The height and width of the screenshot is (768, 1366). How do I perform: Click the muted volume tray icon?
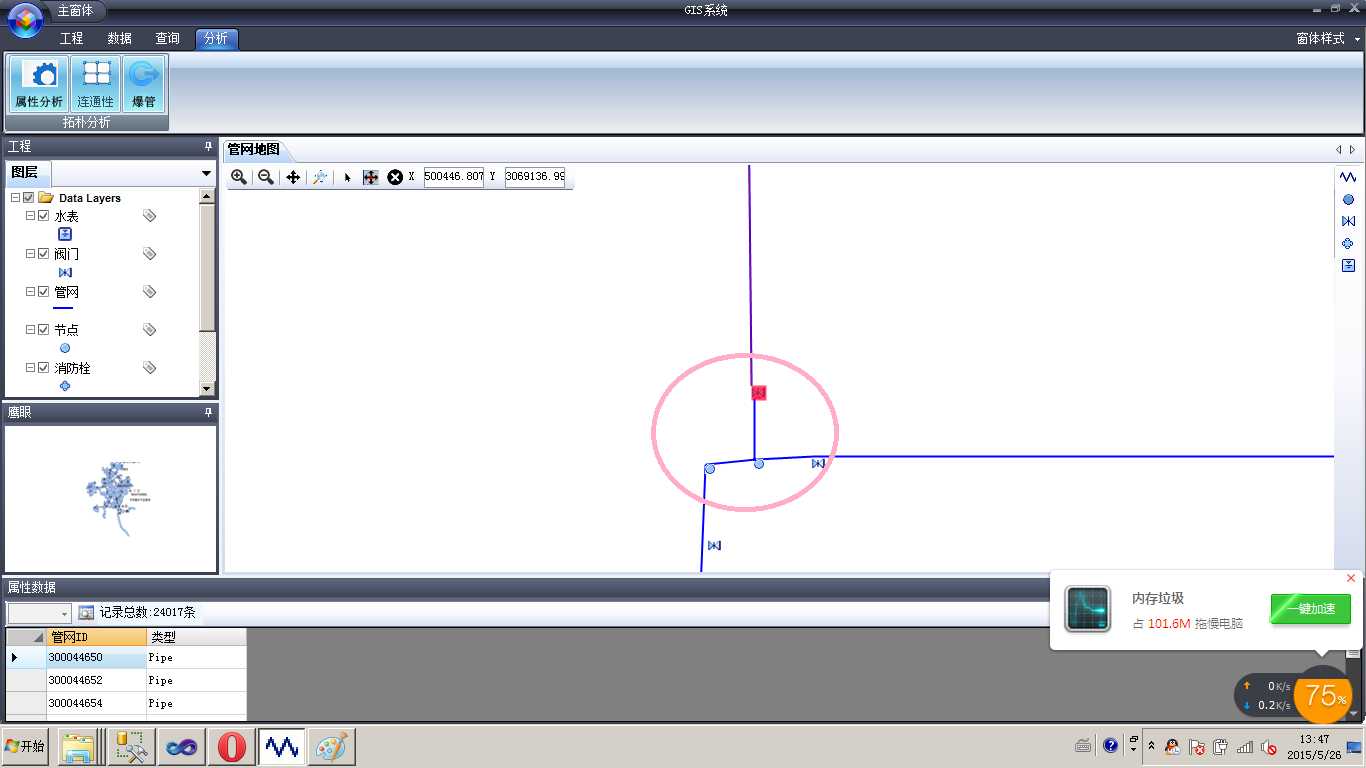point(1269,746)
